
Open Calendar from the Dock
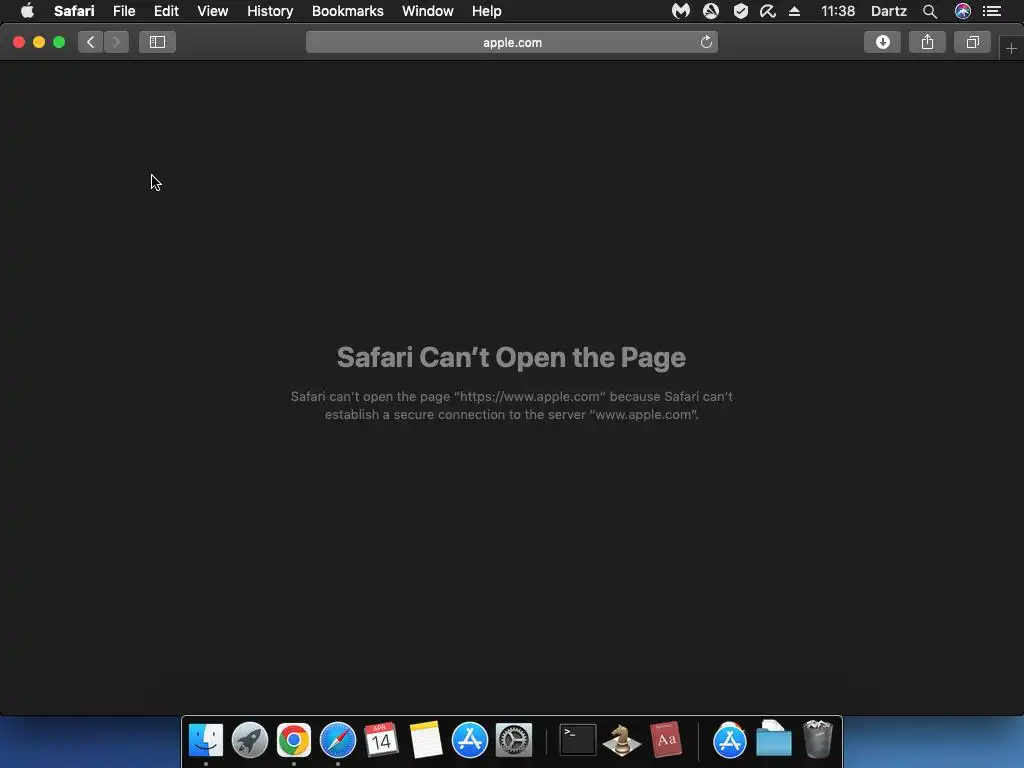381,740
